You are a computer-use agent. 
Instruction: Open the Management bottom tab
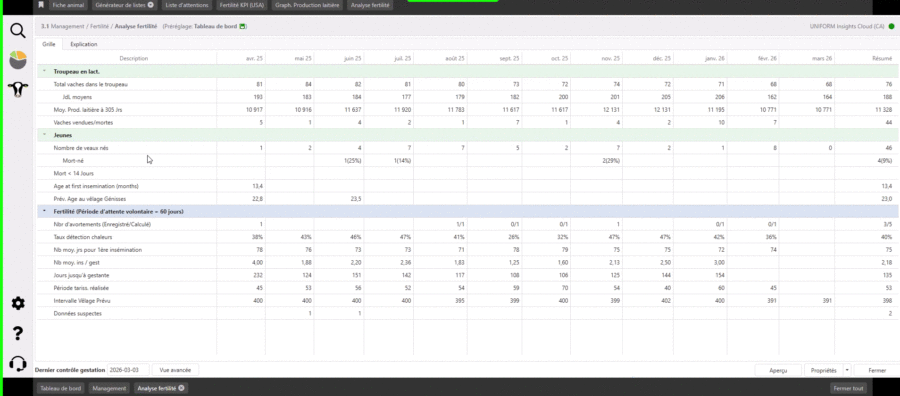[x=109, y=389]
